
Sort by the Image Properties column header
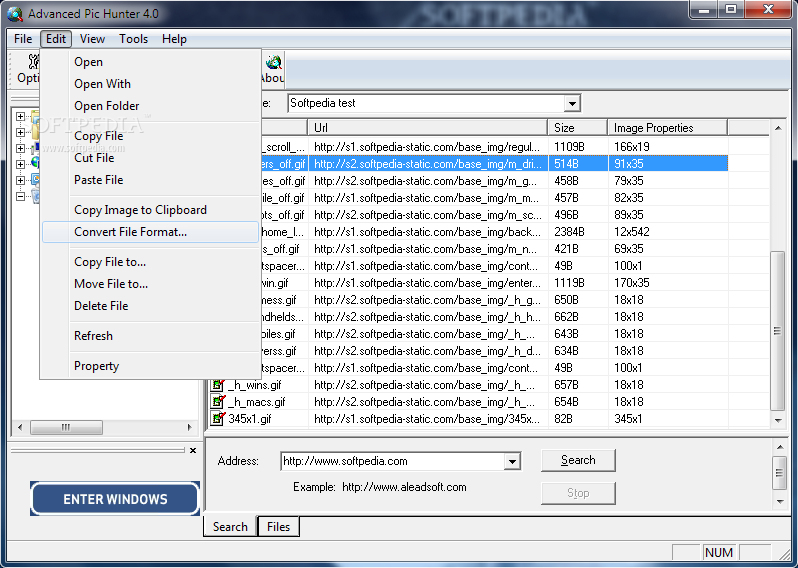(668, 128)
